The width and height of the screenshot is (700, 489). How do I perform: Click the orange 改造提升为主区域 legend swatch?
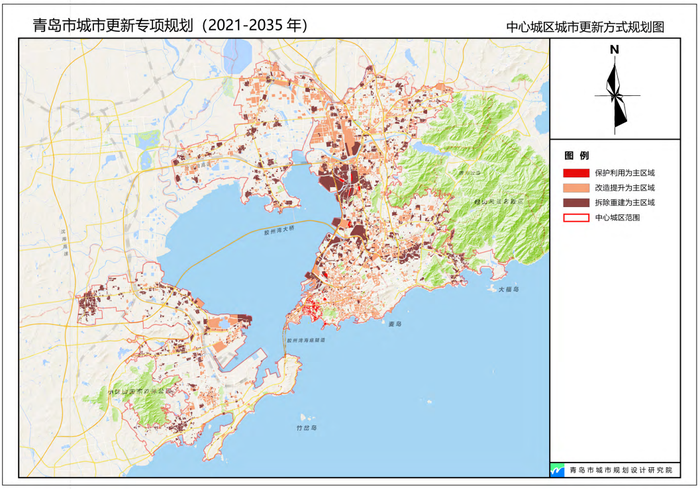[x=576, y=188]
